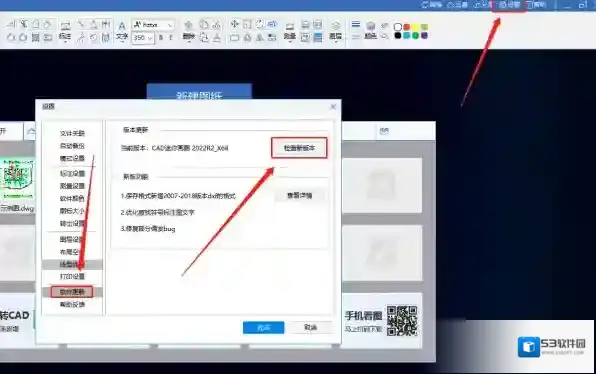Select 软件颜色 in settings list
This screenshot has width=596, height=374.
coord(72,198)
